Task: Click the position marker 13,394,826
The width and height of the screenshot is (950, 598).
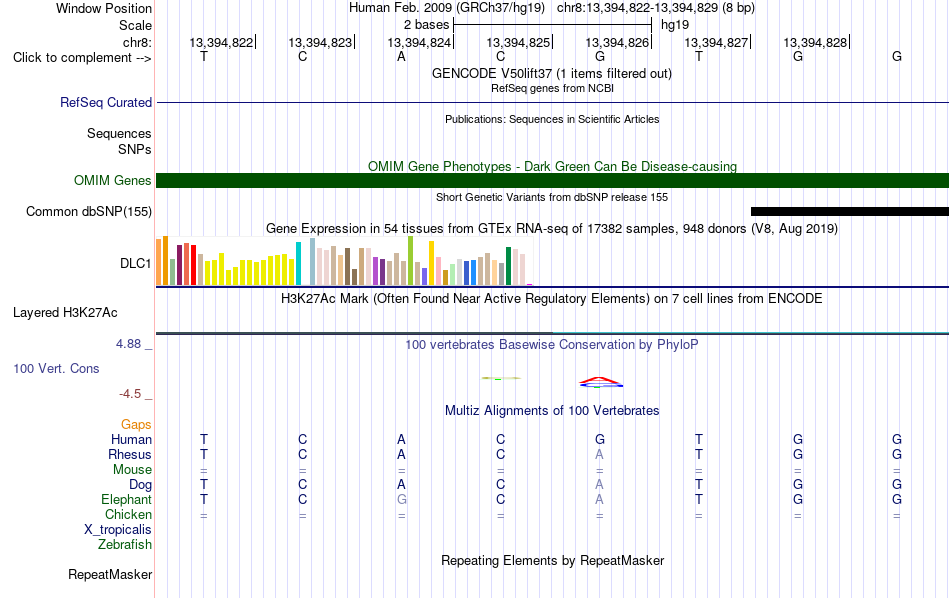Action: pyautogui.click(x=617, y=42)
